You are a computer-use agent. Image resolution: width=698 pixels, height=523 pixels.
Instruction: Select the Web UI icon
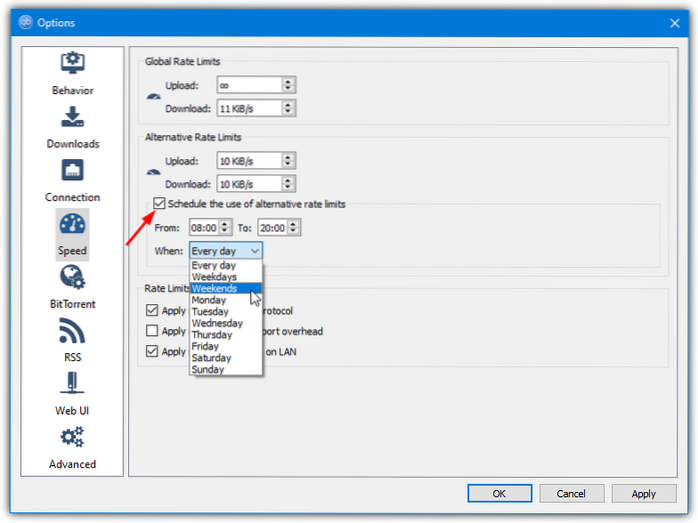[x=72, y=385]
